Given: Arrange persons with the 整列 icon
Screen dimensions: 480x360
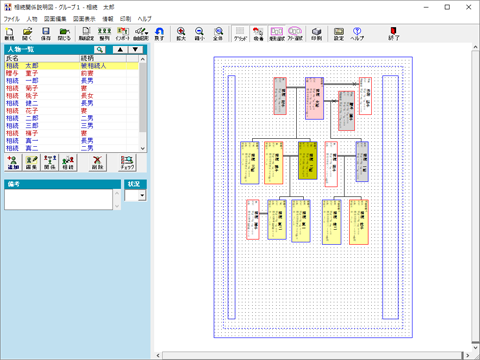Looking at the screenshot, I should point(105,34).
